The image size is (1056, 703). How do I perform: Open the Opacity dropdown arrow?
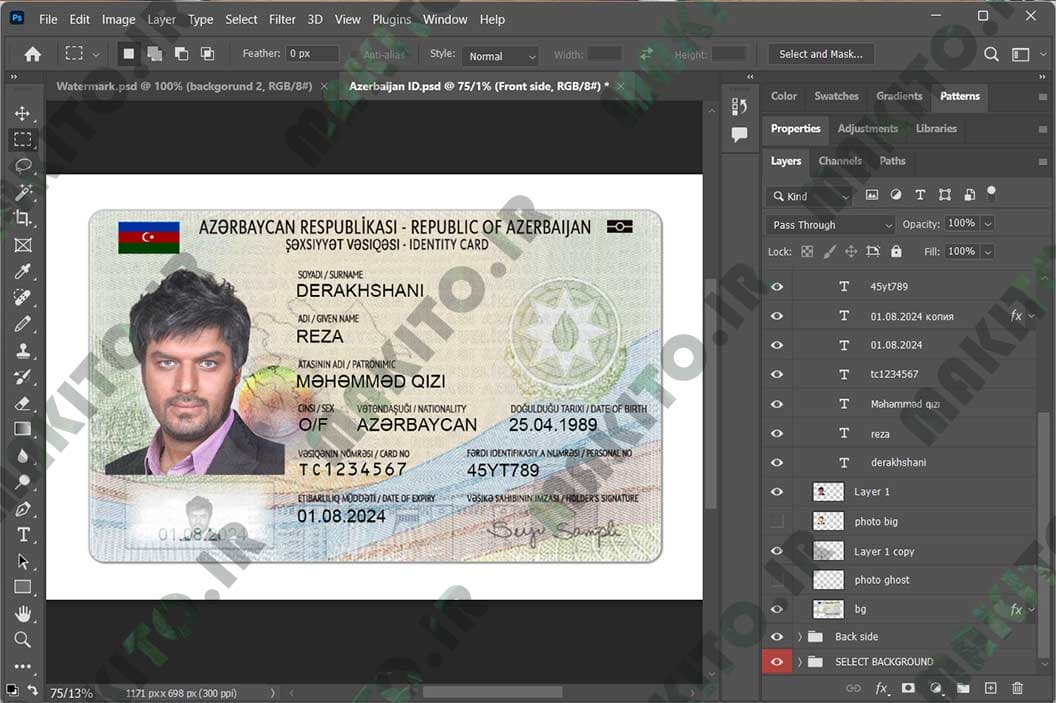tap(988, 224)
